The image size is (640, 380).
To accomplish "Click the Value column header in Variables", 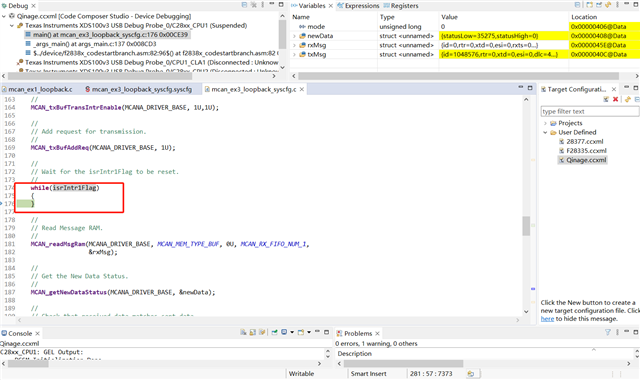I will click(x=449, y=17).
